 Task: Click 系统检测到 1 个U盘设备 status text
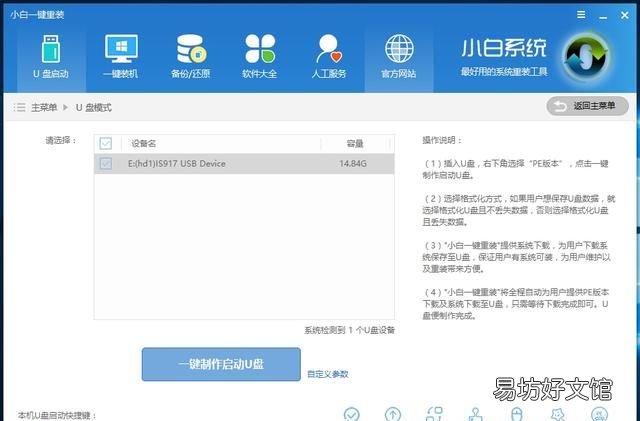pos(350,330)
